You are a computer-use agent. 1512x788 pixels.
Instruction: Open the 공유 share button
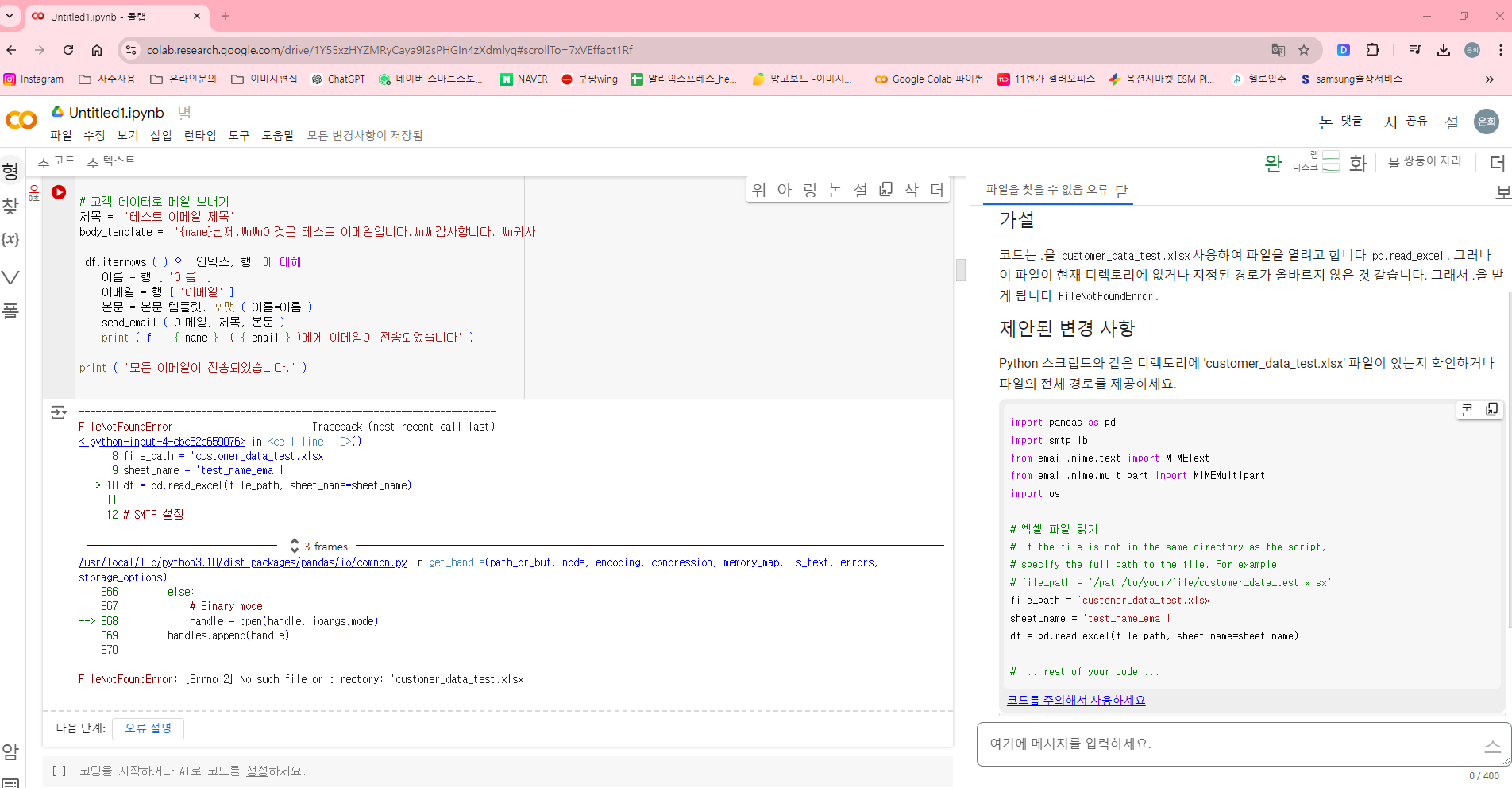coord(1406,122)
